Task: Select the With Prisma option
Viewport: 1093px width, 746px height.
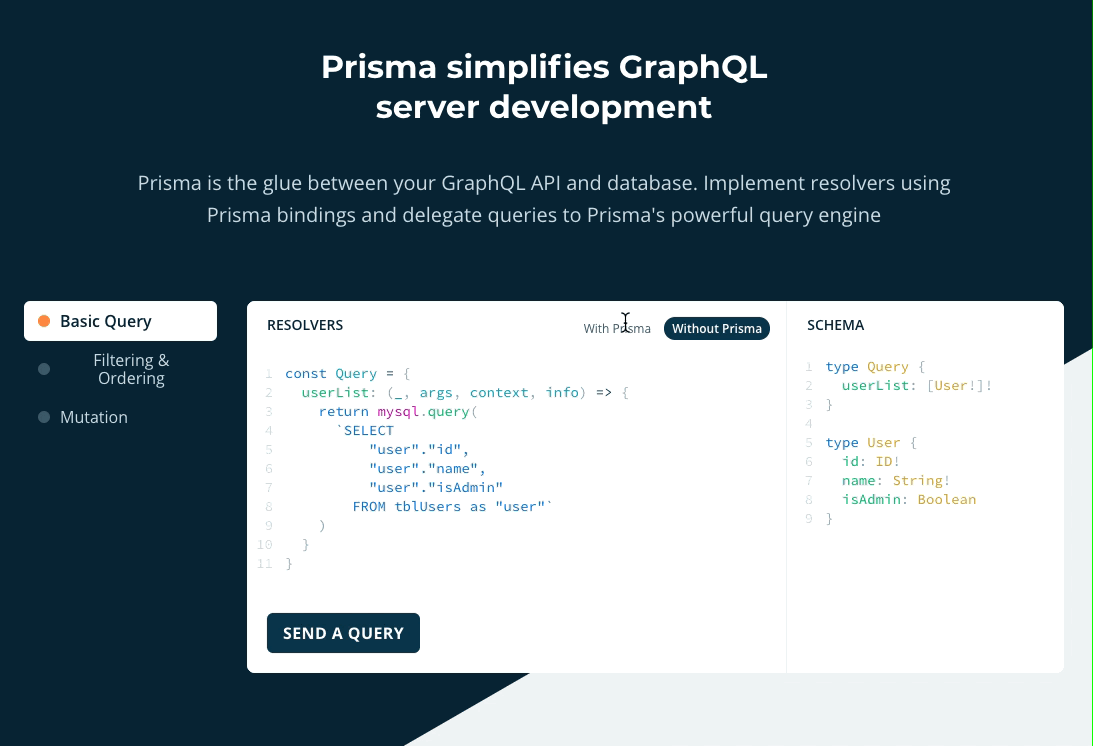Action: [617, 328]
